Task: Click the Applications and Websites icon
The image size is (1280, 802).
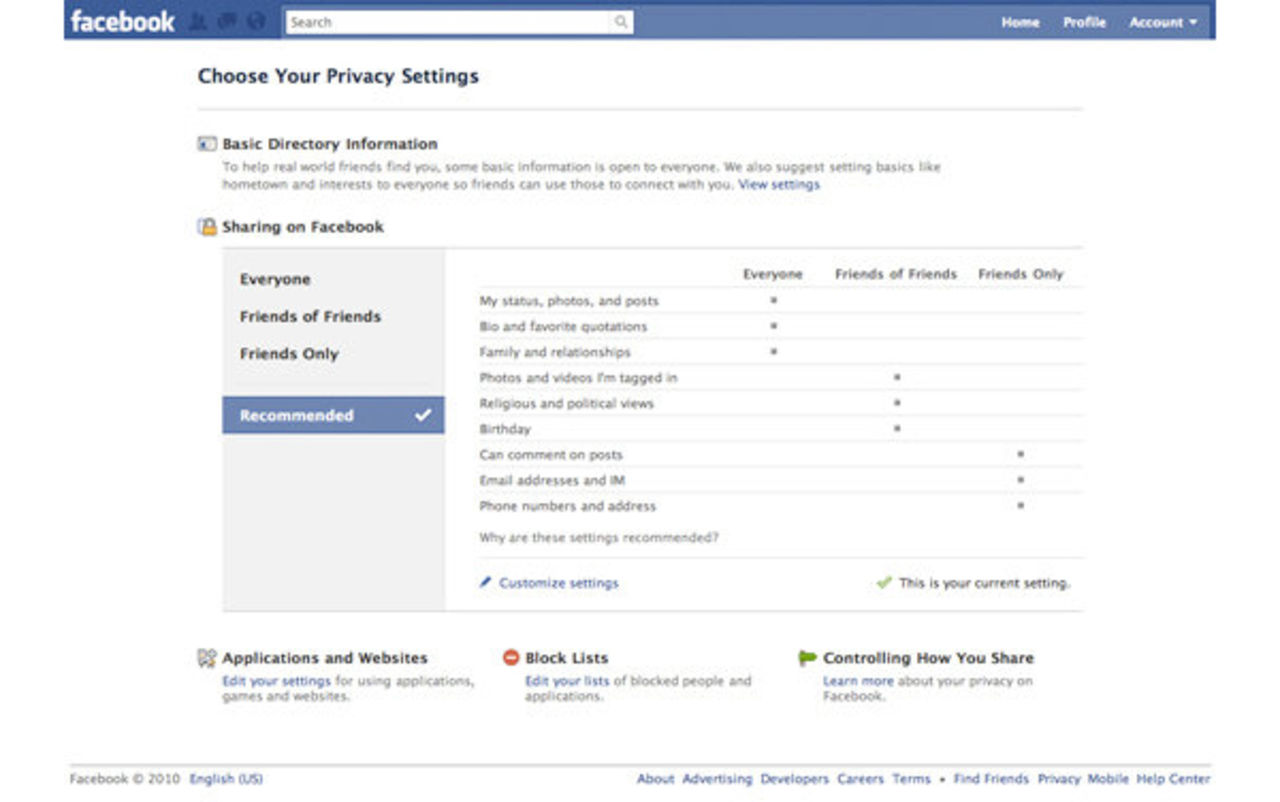Action: [x=207, y=658]
